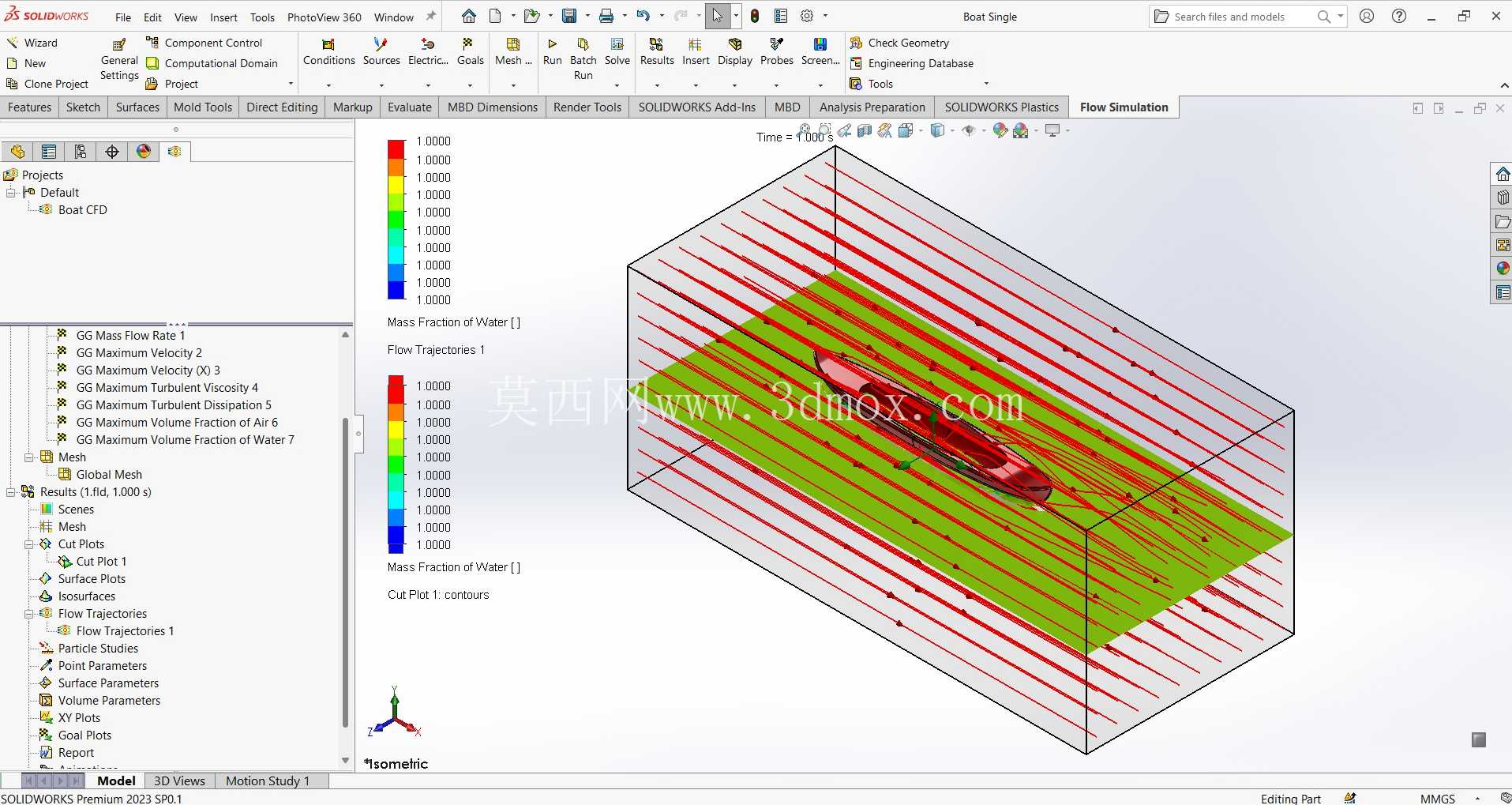Expand the Mesh toolbar dropdown arrow

click(x=513, y=85)
